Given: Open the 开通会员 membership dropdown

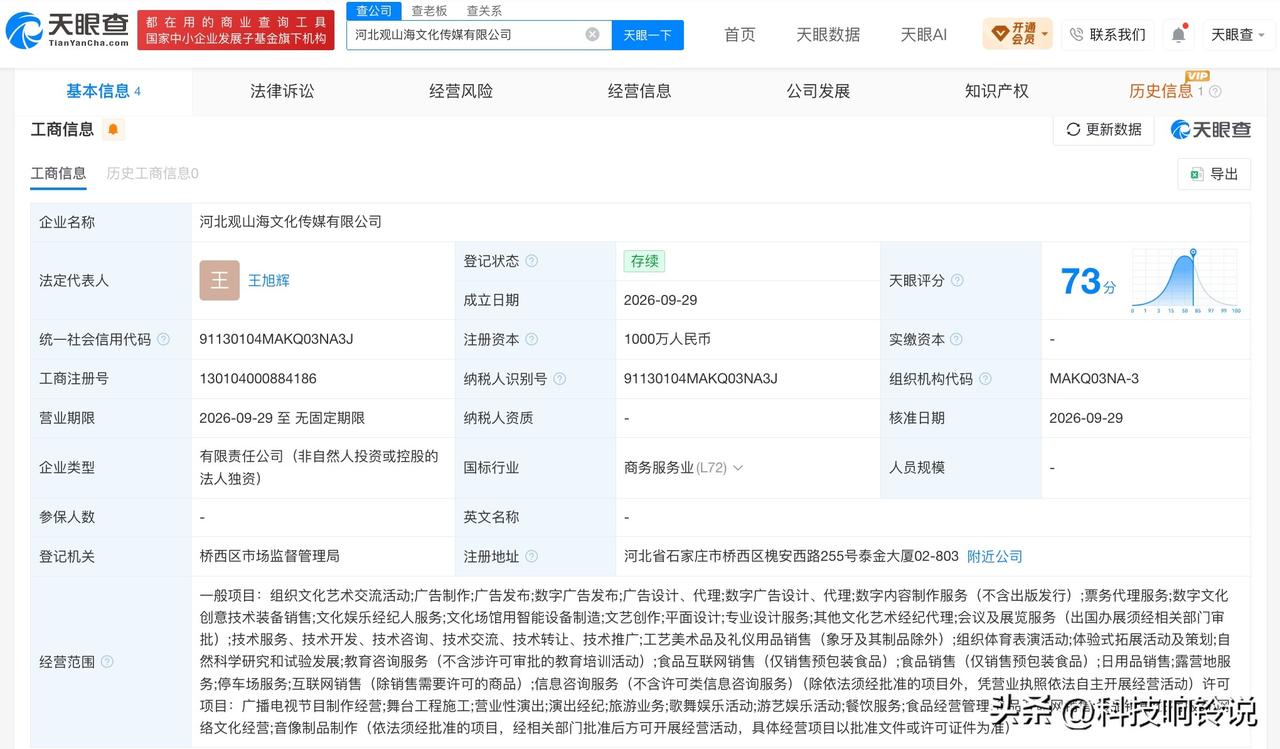Looking at the screenshot, I should tap(1018, 34).
